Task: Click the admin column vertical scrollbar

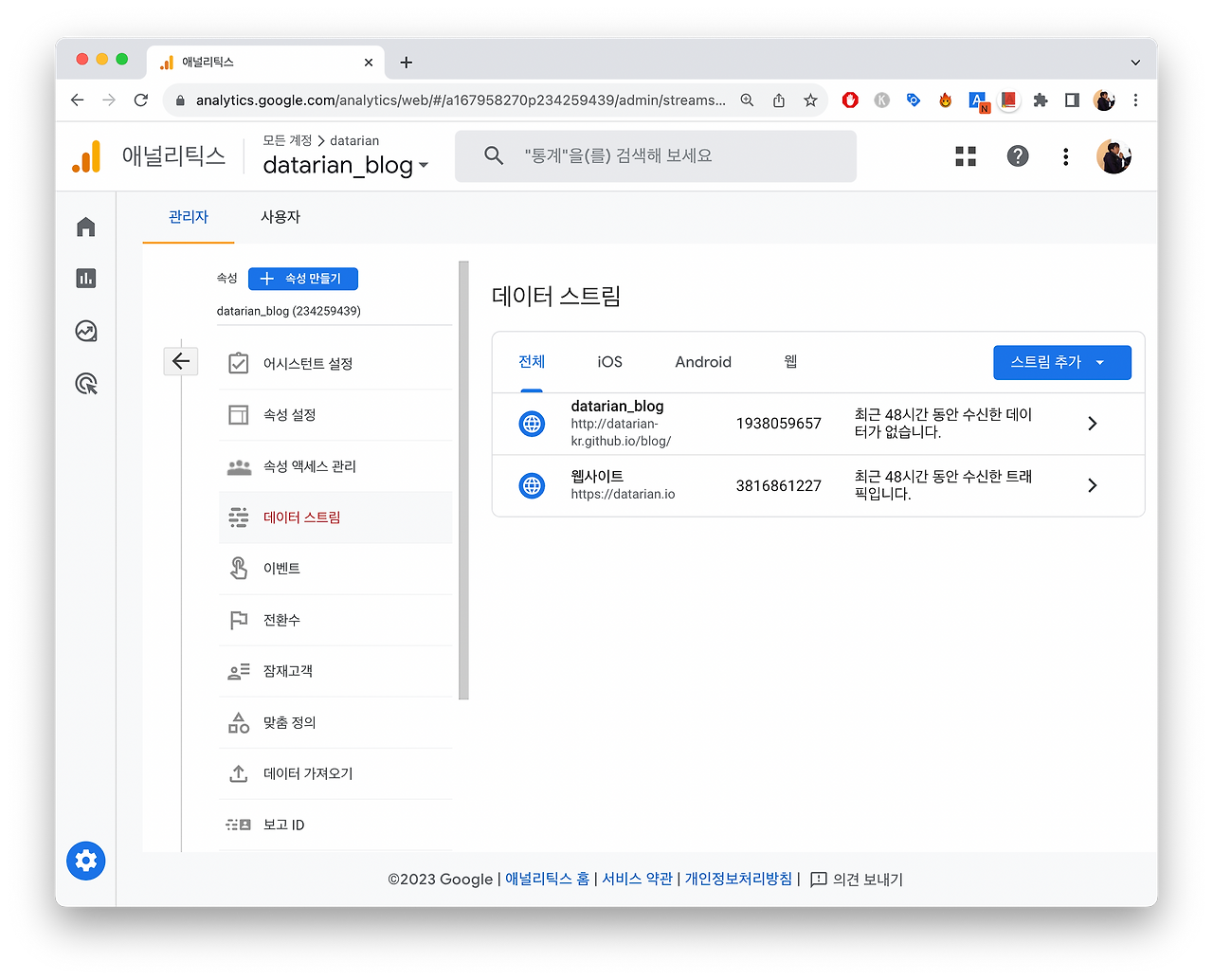Action: 463,481
